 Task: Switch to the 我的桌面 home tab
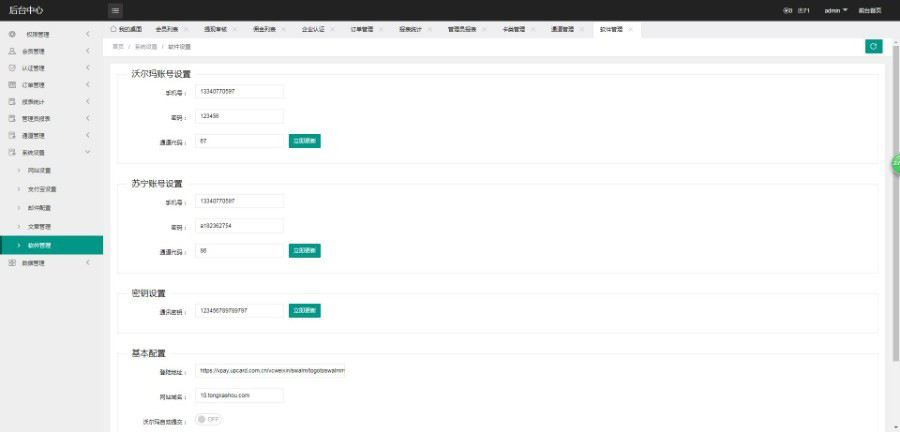click(126, 29)
